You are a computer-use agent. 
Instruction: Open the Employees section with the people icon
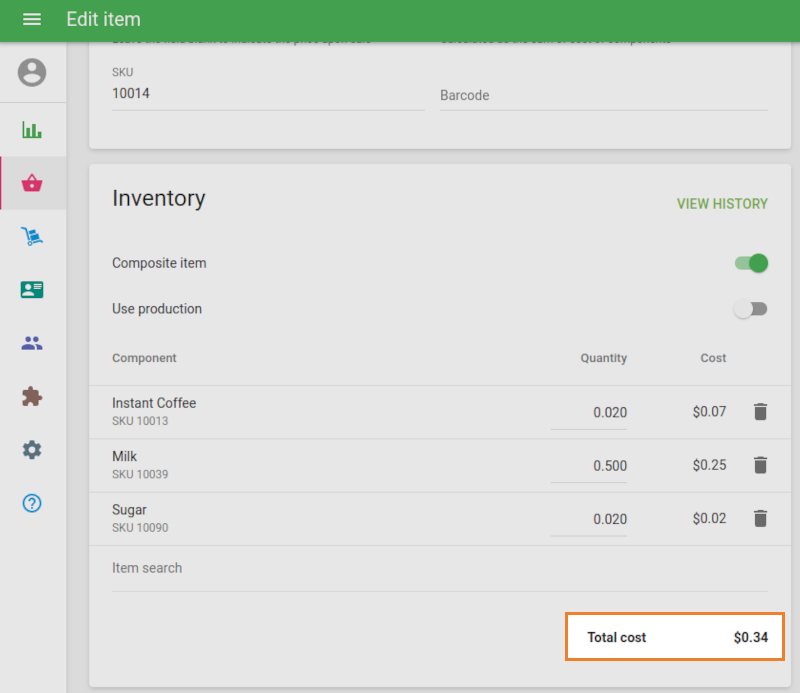(x=31, y=343)
